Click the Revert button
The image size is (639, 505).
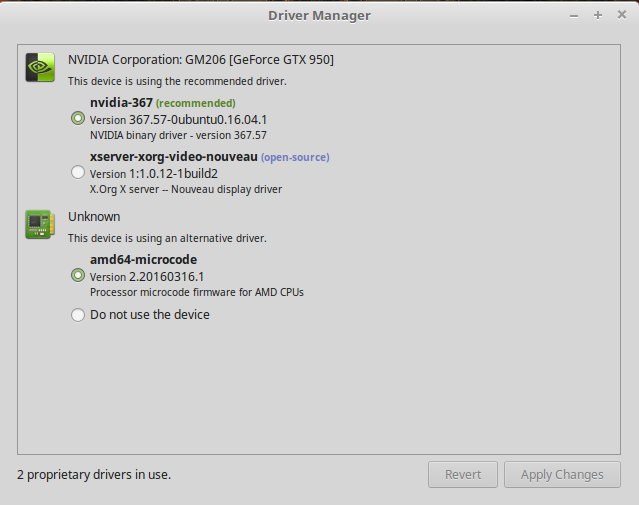(463, 474)
